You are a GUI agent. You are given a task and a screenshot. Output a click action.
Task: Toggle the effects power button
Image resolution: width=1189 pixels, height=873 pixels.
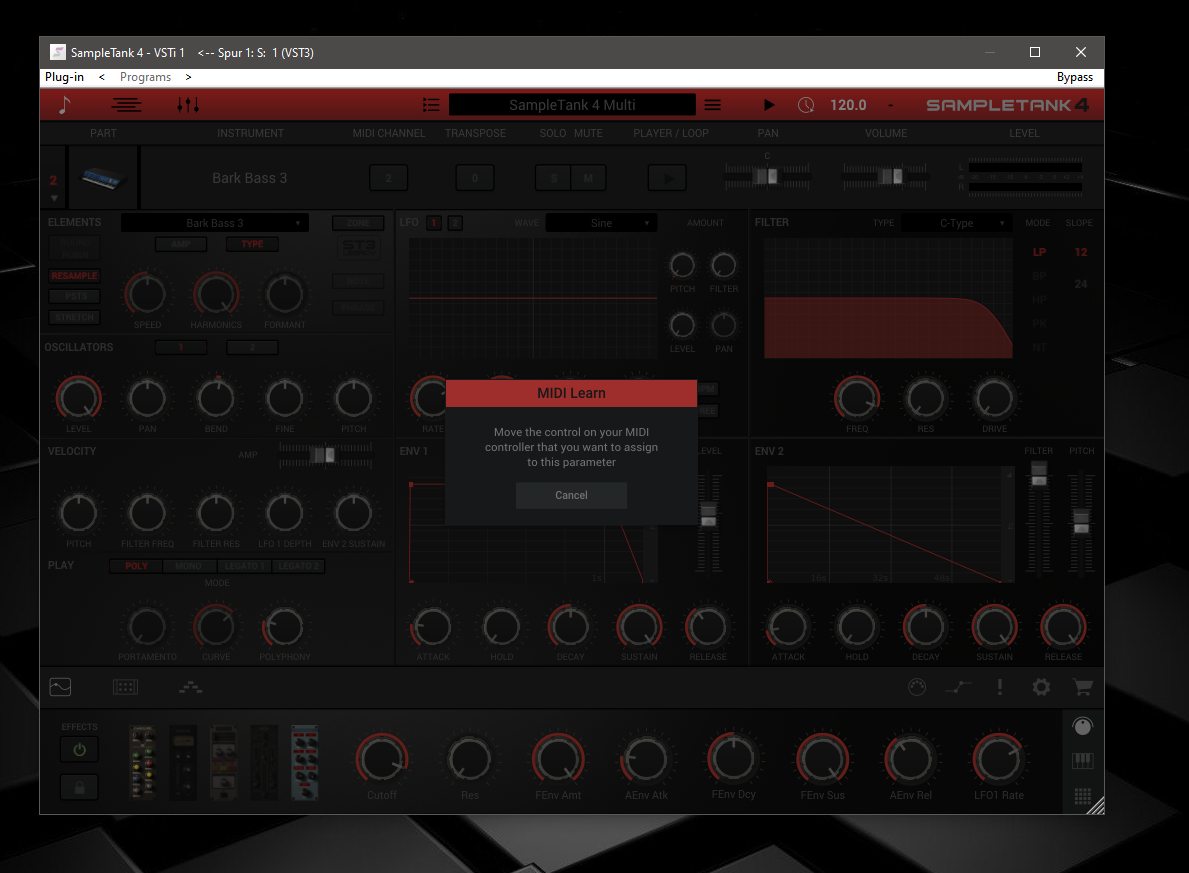click(80, 749)
